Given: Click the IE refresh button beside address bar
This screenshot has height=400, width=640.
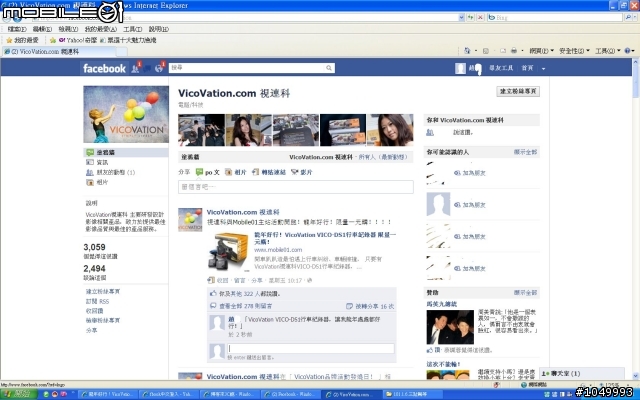Looking at the screenshot, I should (x=471, y=18).
